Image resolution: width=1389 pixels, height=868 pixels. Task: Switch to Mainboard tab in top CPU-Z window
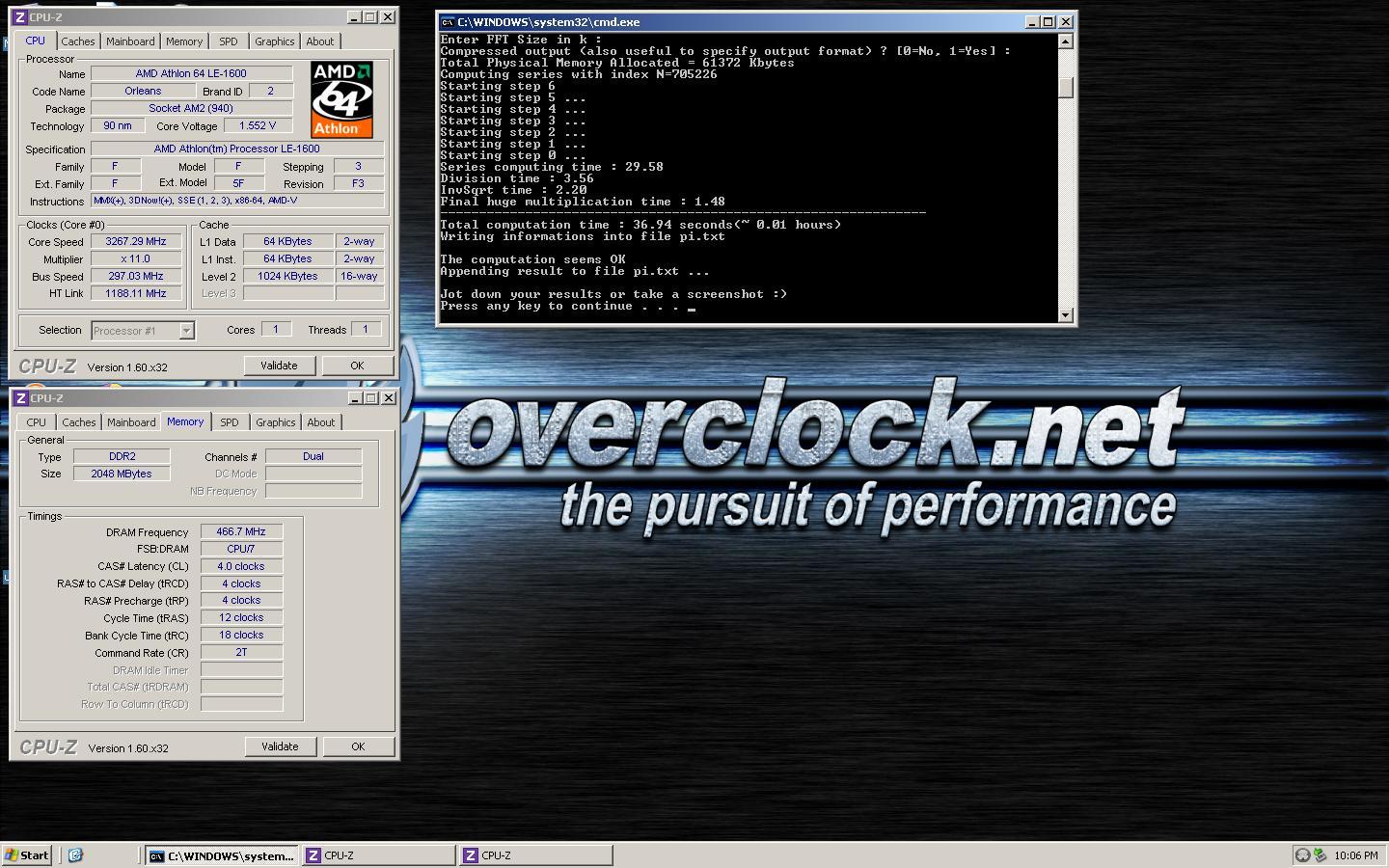130,41
